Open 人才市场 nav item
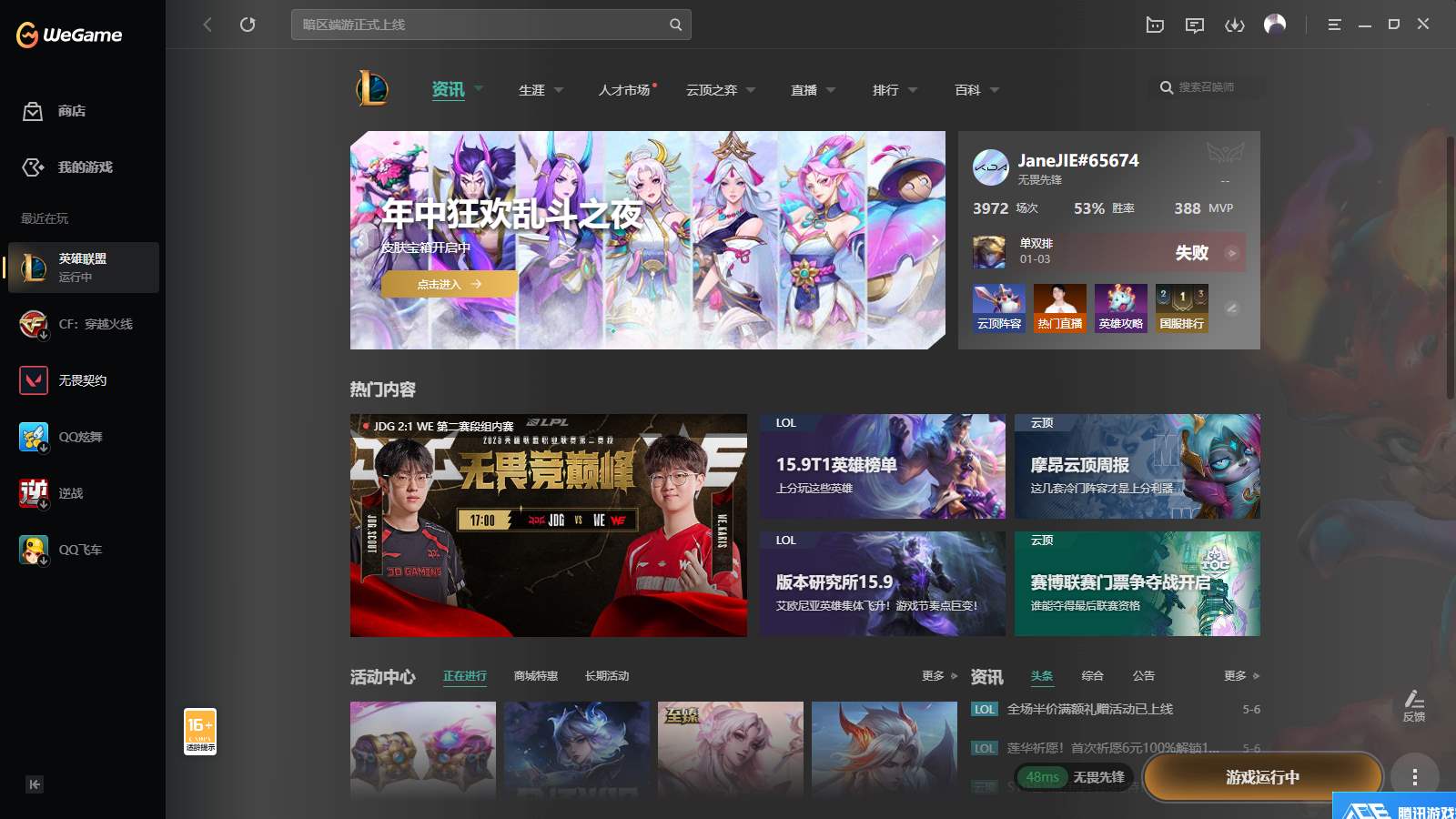The width and height of the screenshot is (1456, 819). pyautogui.click(x=626, y=90)
